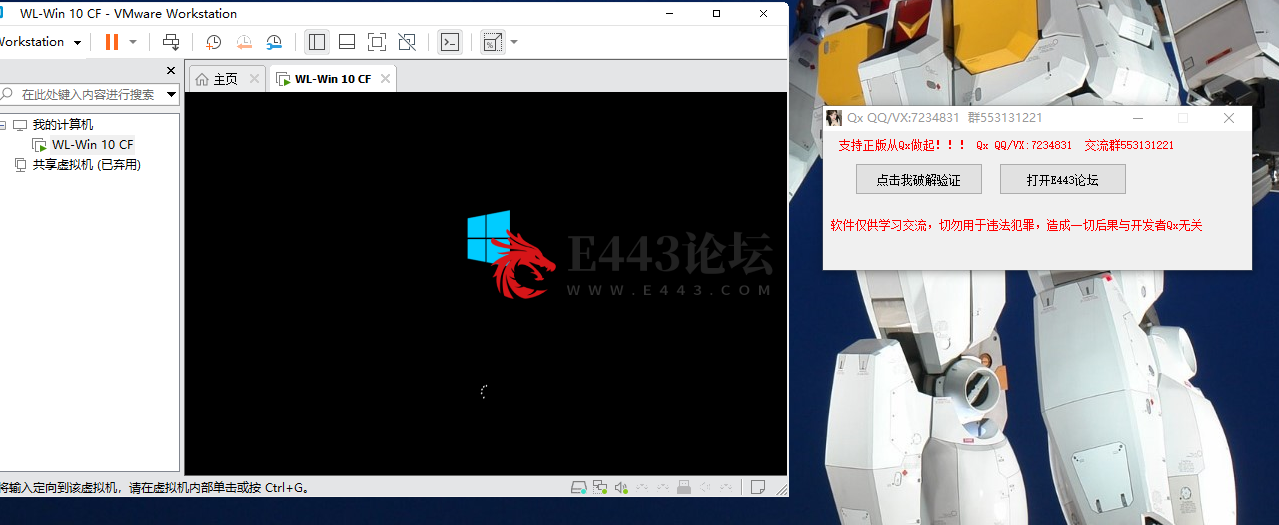
Task: Toggle the library sidebar view
Action: [x=317, y=42]
